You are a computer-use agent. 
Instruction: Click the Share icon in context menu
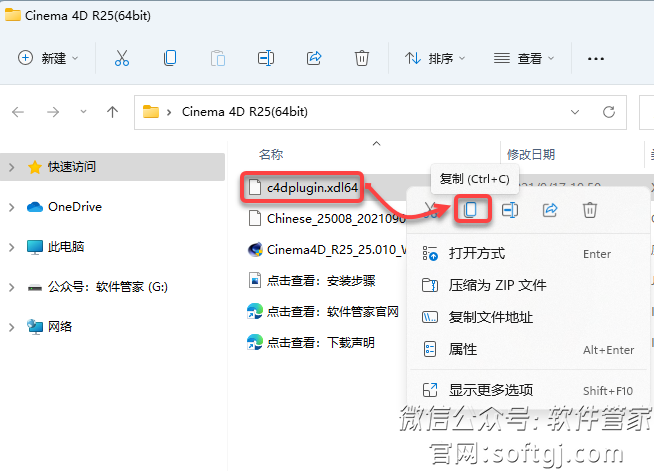click(x=549, y=209)
